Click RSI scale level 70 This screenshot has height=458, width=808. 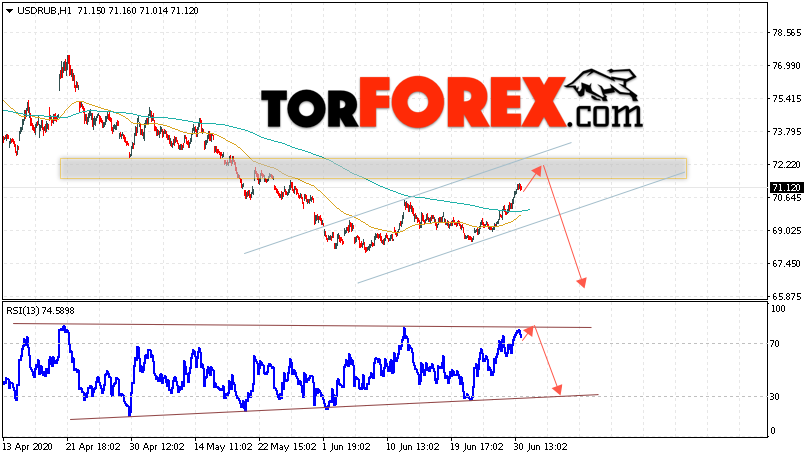775,344
